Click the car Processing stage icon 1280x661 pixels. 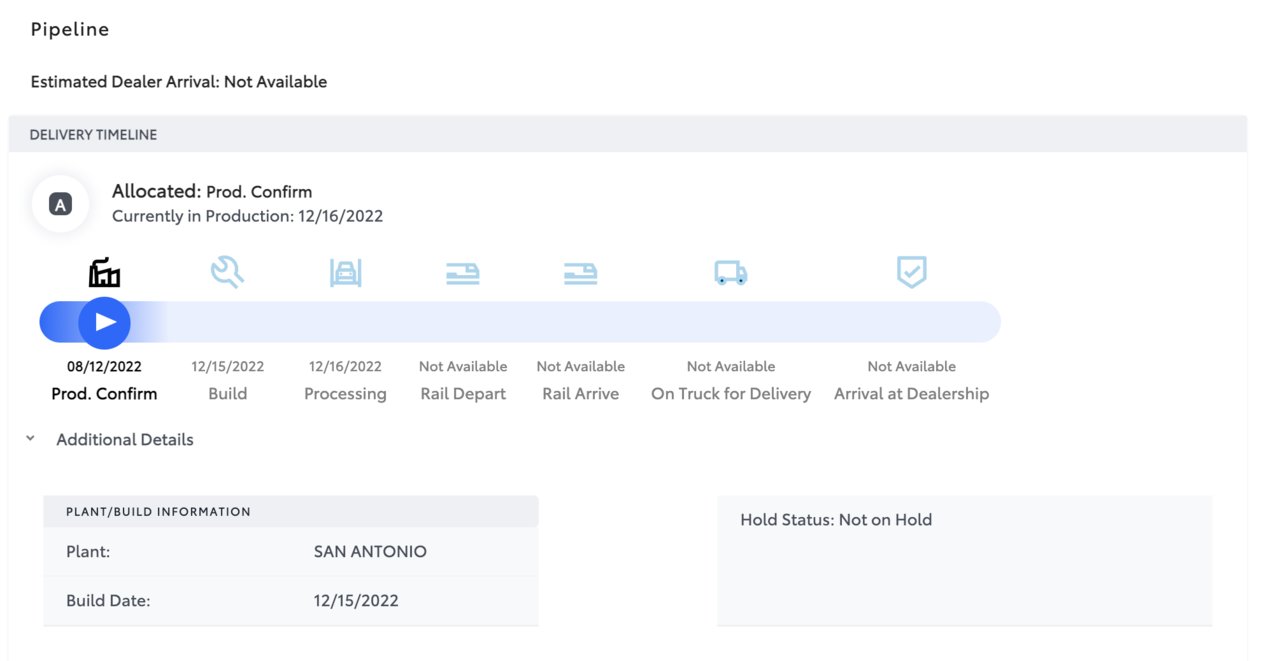coord(345,273)
